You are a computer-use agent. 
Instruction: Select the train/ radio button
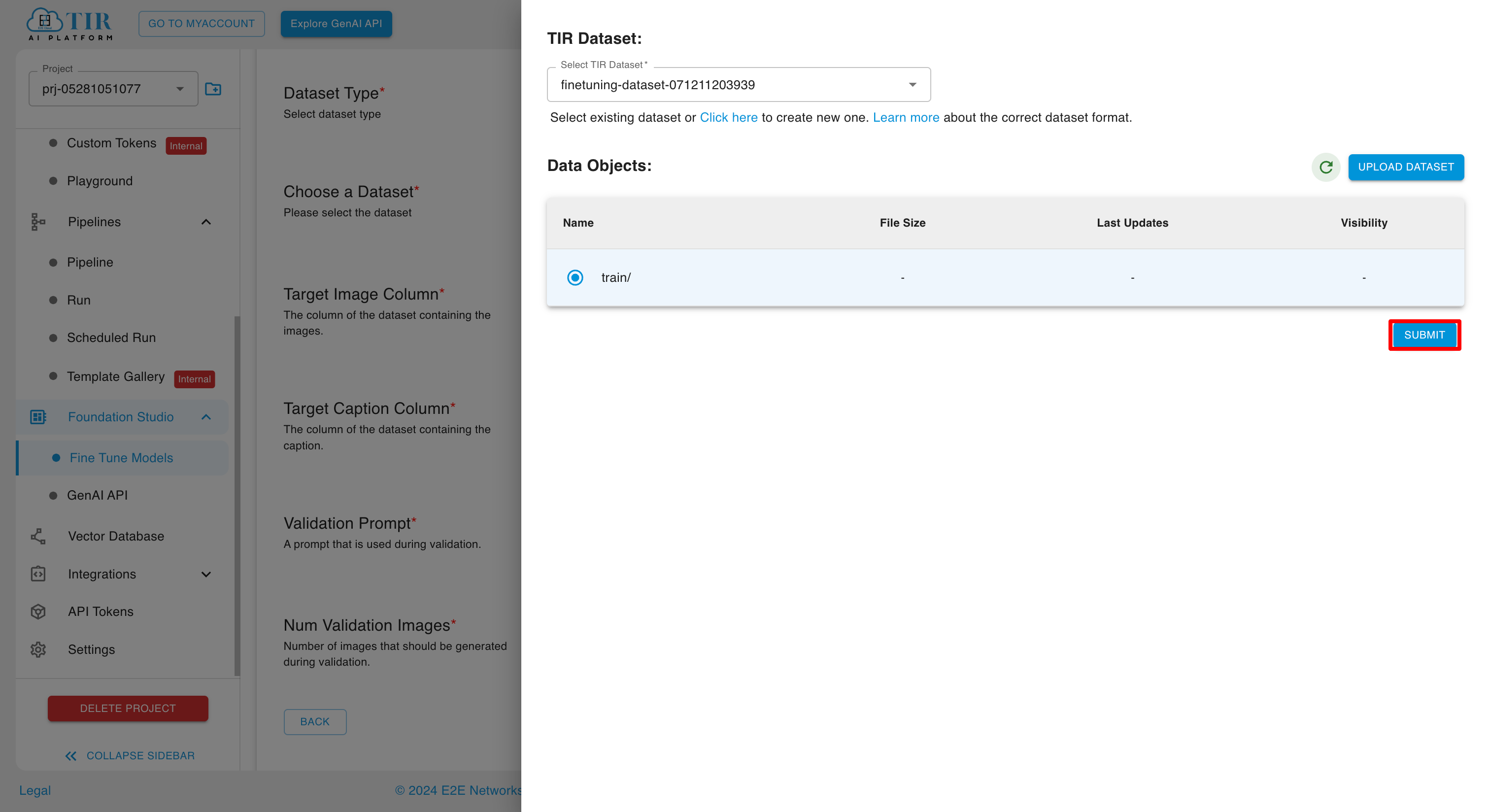tap(575, 277)
